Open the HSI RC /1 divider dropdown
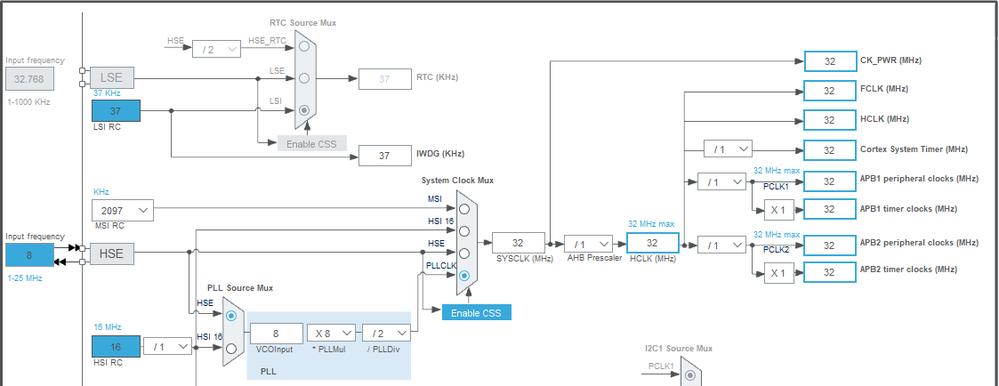 [168, 347]
